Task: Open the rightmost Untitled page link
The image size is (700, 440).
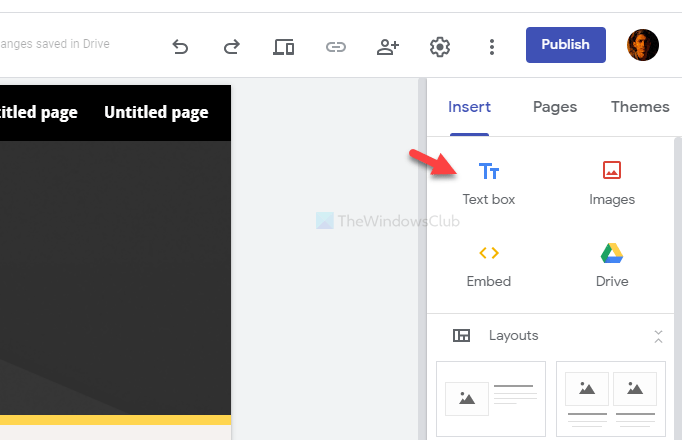Action: (156, 112)
